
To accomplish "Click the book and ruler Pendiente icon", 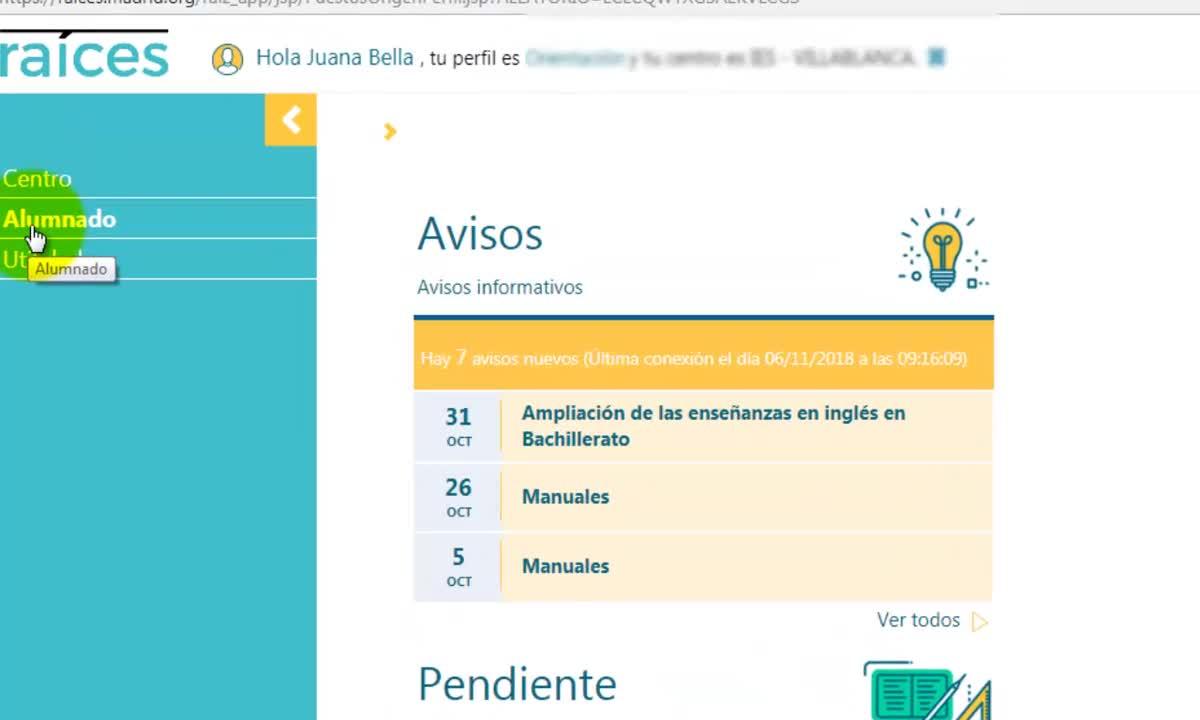I will 927,690.
